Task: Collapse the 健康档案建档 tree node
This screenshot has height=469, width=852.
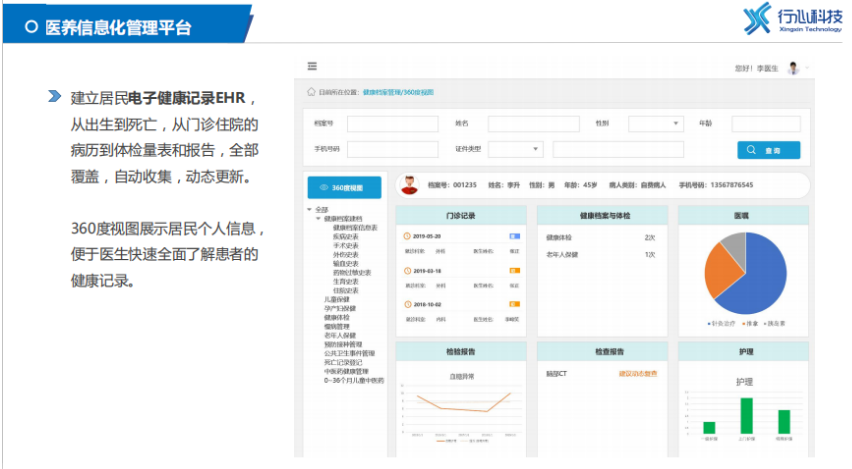Action: 318,218
